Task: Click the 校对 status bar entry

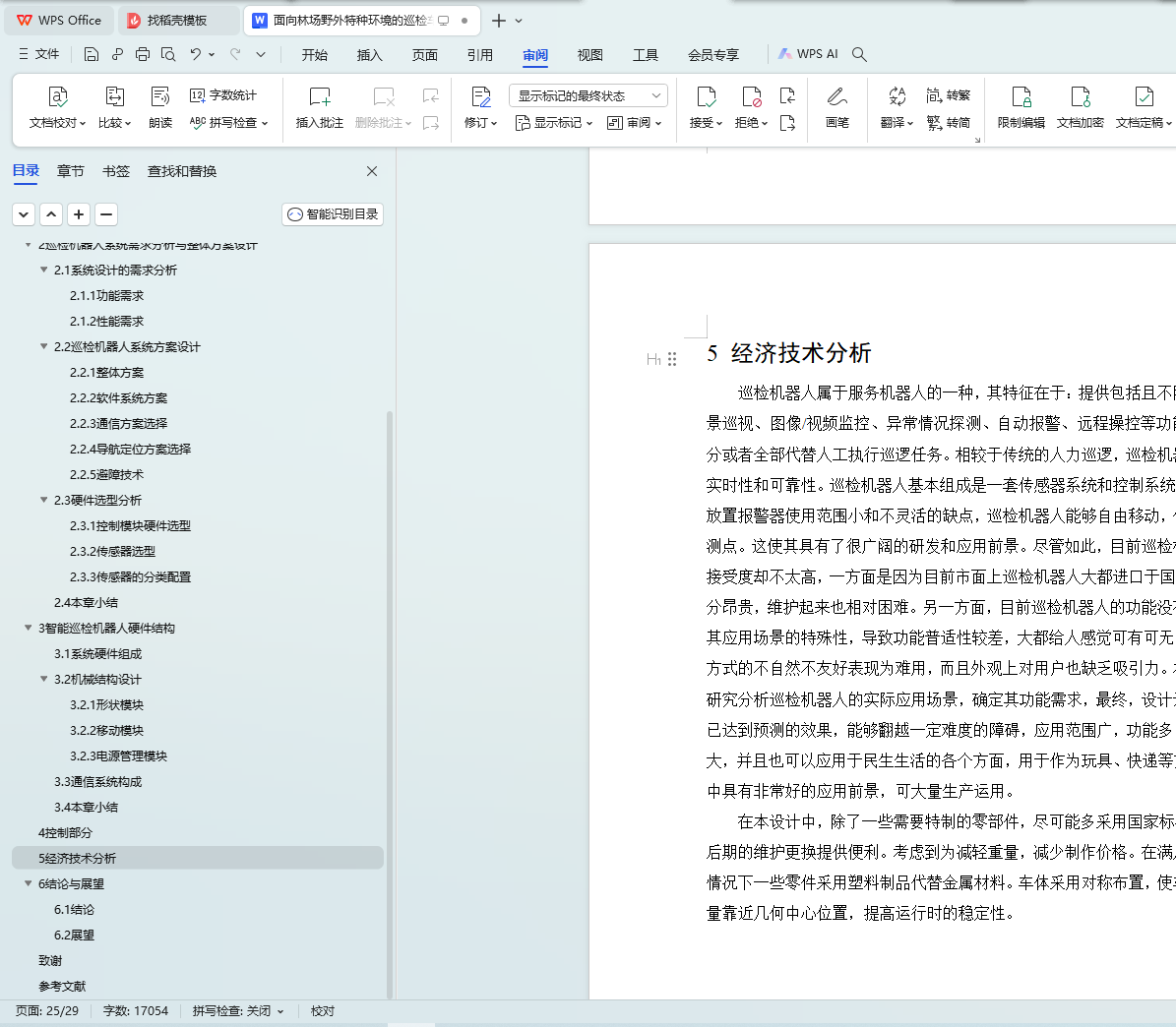Action: point(323,1011)
